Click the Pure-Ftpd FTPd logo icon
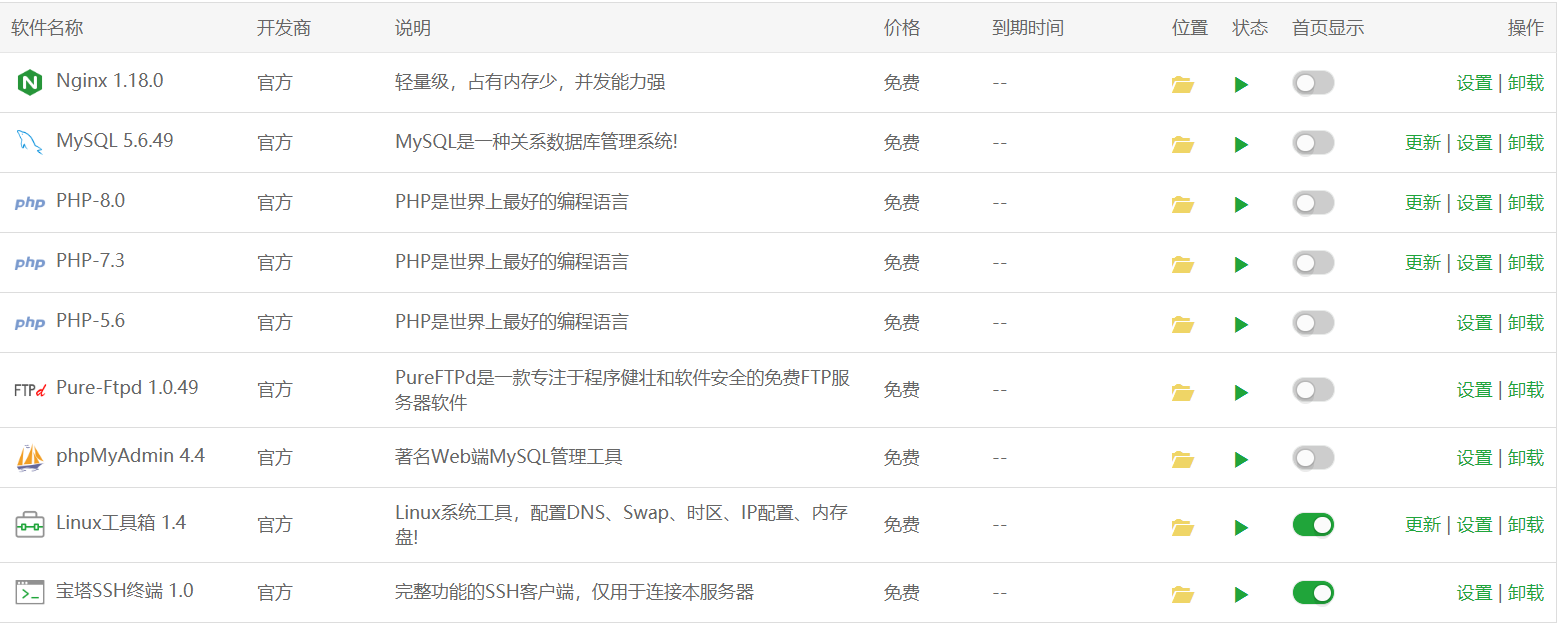Screen dimensions: 1559x631 coord(30,390)
